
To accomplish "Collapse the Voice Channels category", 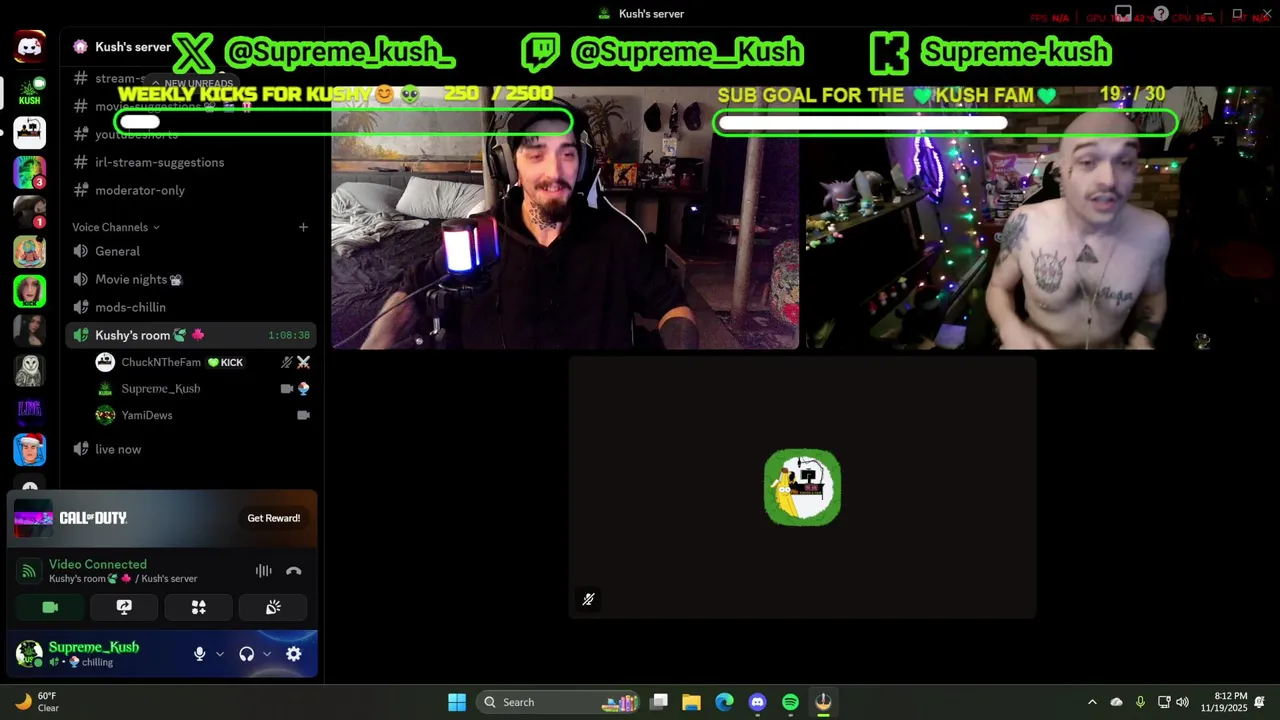I will [115, 227].
